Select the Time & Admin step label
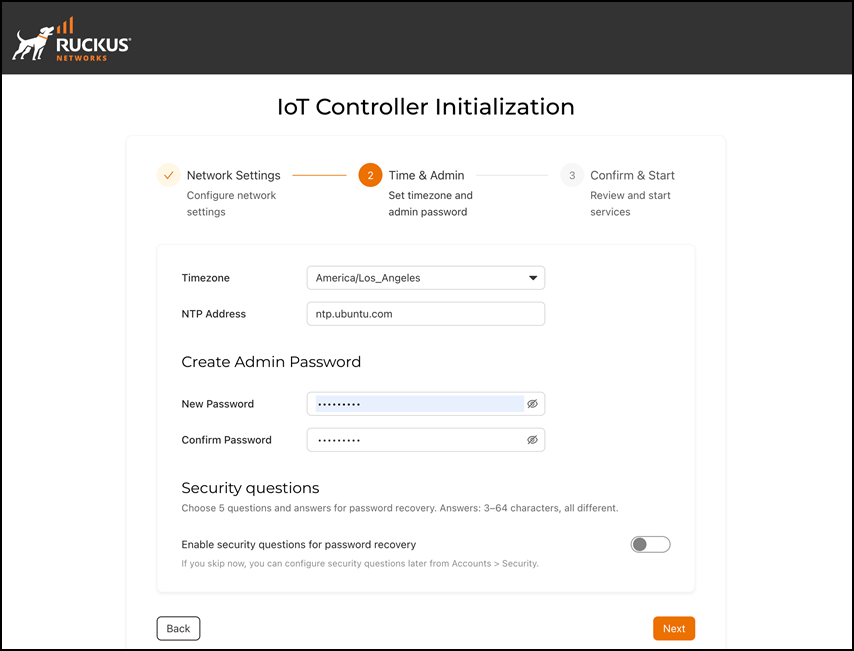 pos(426,175)
